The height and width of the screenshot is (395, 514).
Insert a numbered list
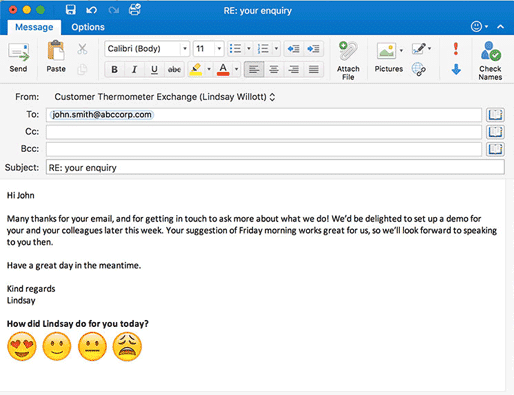(x=263, y=49)
